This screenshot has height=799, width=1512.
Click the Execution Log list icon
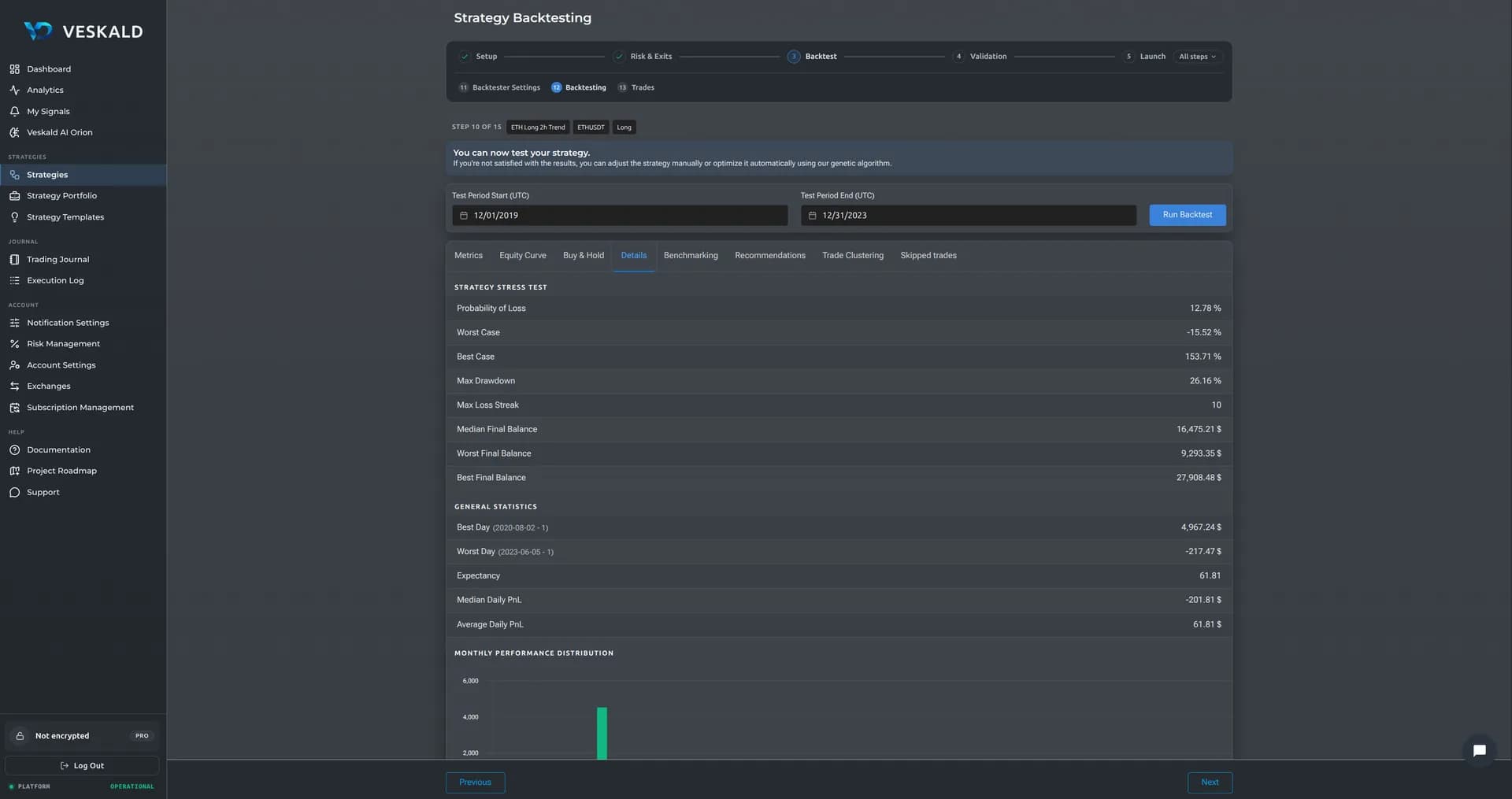[14, 281]
